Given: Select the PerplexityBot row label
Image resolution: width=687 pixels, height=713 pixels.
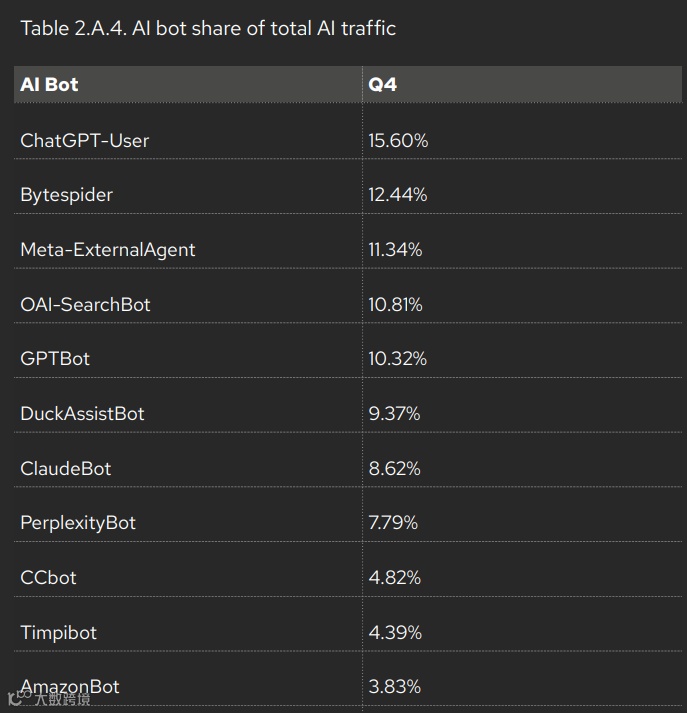Looking at the screenshot, I should 78,523.
